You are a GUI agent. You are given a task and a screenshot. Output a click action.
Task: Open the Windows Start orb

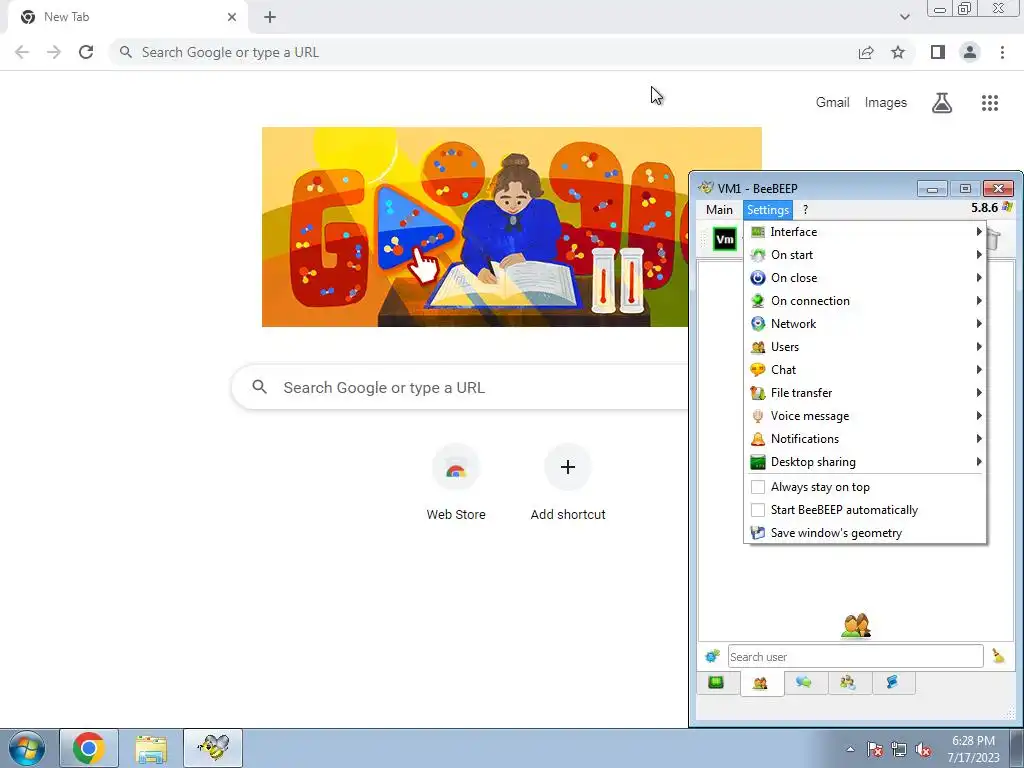click(27, 748)
